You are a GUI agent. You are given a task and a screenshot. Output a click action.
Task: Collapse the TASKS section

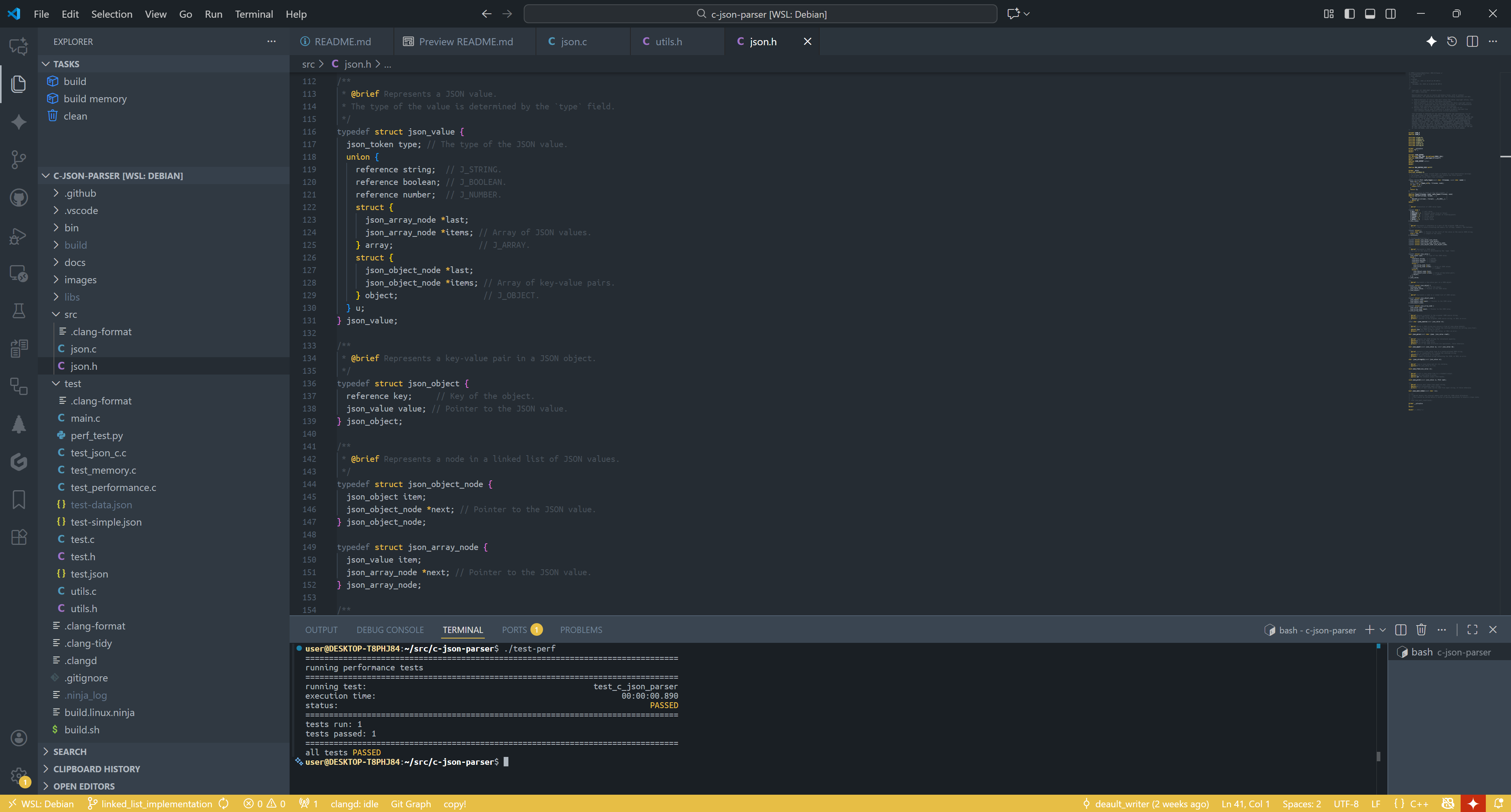tap(164, 64)
